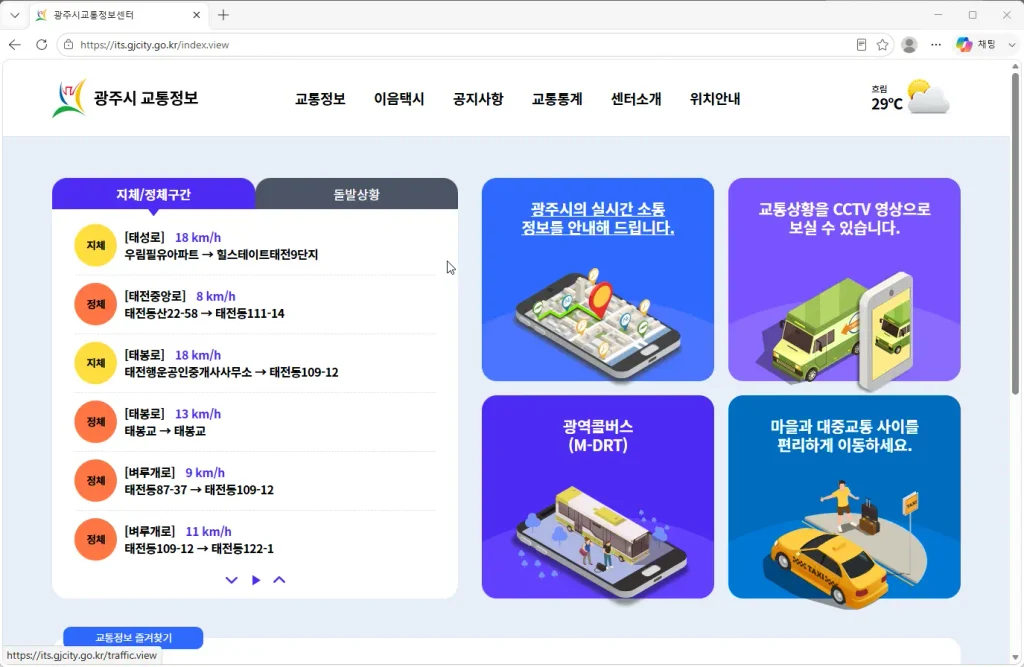1024x667 pixels.
Task: Click 교통정보 즐겨찾기 button
Action: click(x=133, y=637)
